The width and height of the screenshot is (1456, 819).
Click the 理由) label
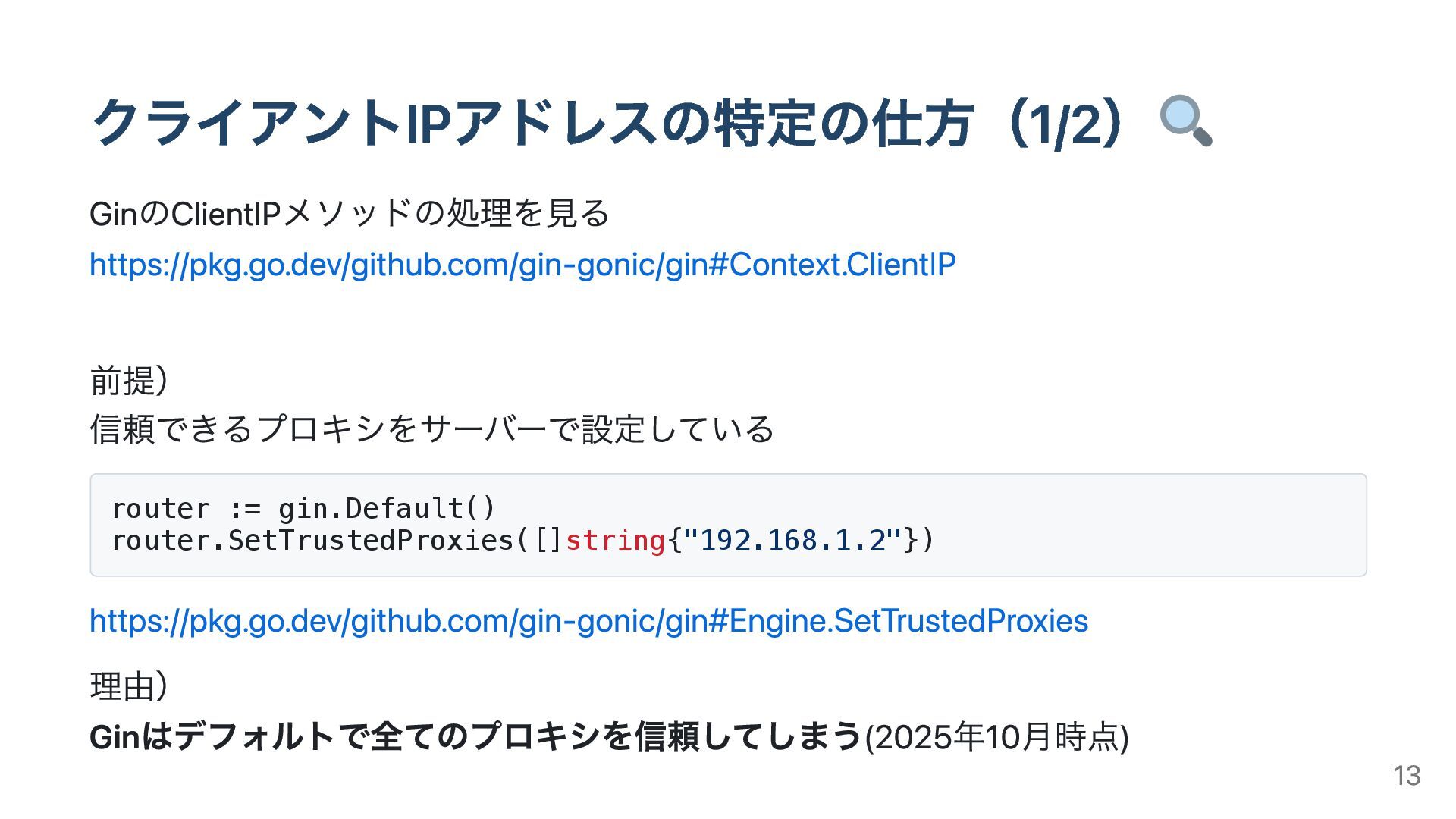coord(129,686)
